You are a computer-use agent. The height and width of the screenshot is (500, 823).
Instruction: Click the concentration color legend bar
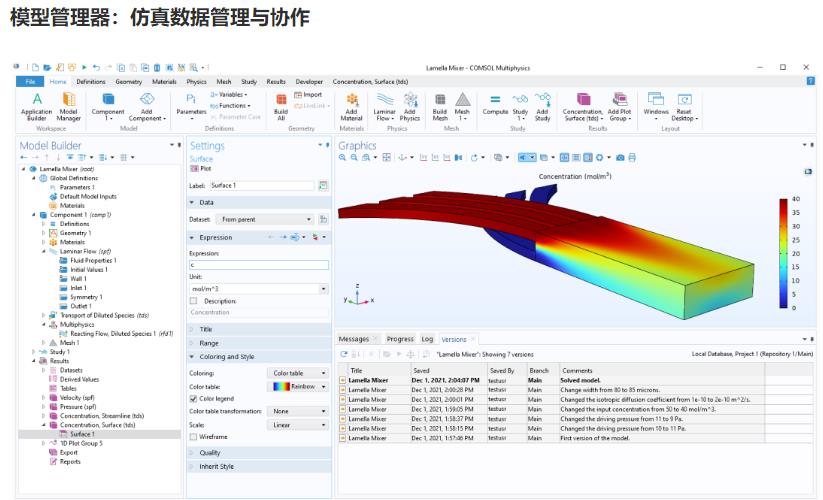pos(783,253)
